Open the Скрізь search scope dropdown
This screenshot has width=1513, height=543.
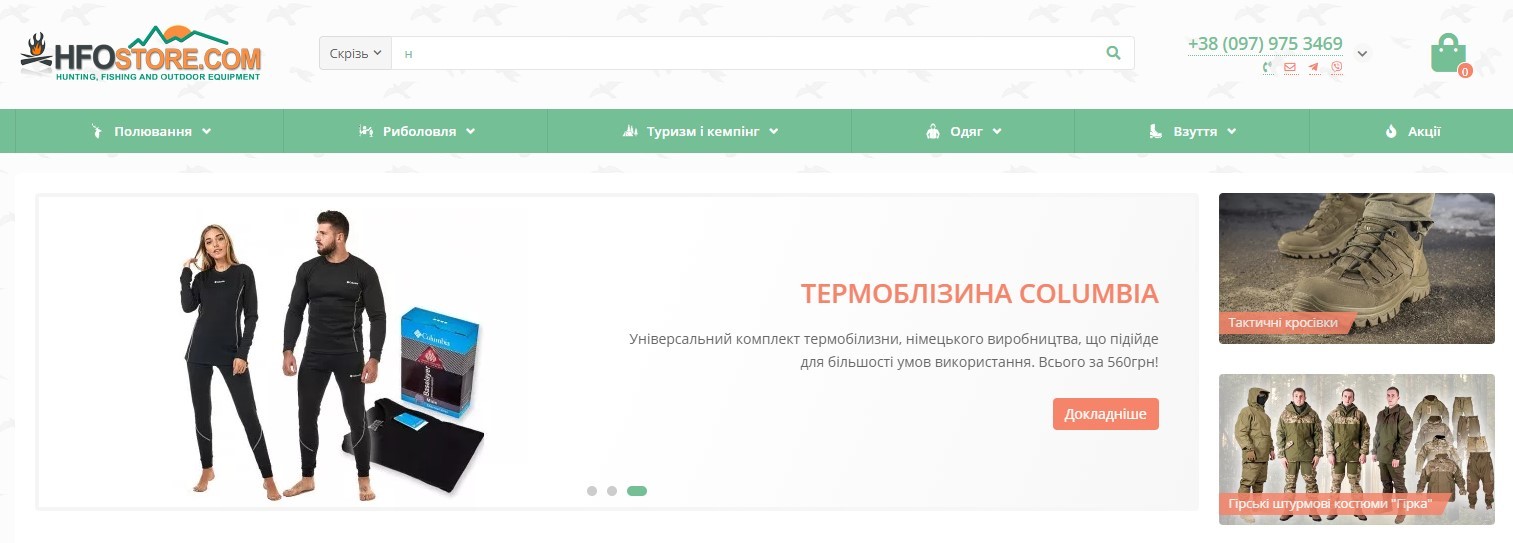pyautogui.click(x=355, y=53)
